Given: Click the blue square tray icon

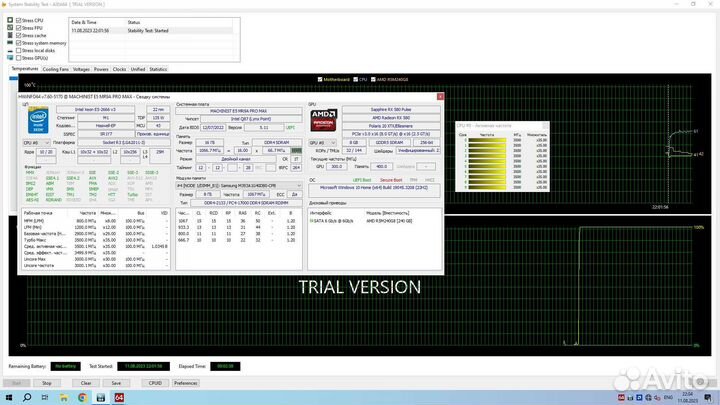Looking at the screenshot, I should (639, 398).
